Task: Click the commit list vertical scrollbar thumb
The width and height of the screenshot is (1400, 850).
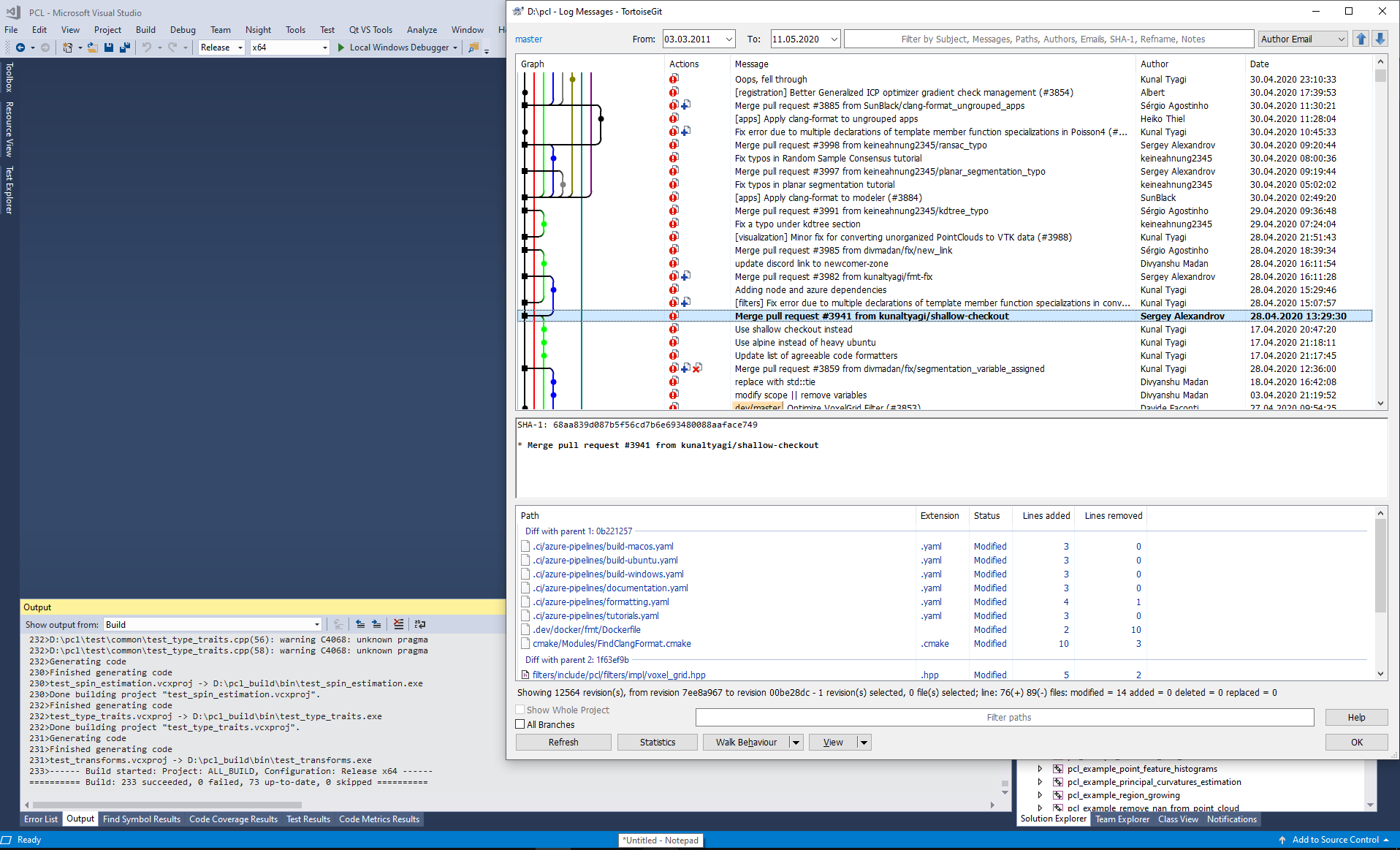Action: tap(1380, 76)
